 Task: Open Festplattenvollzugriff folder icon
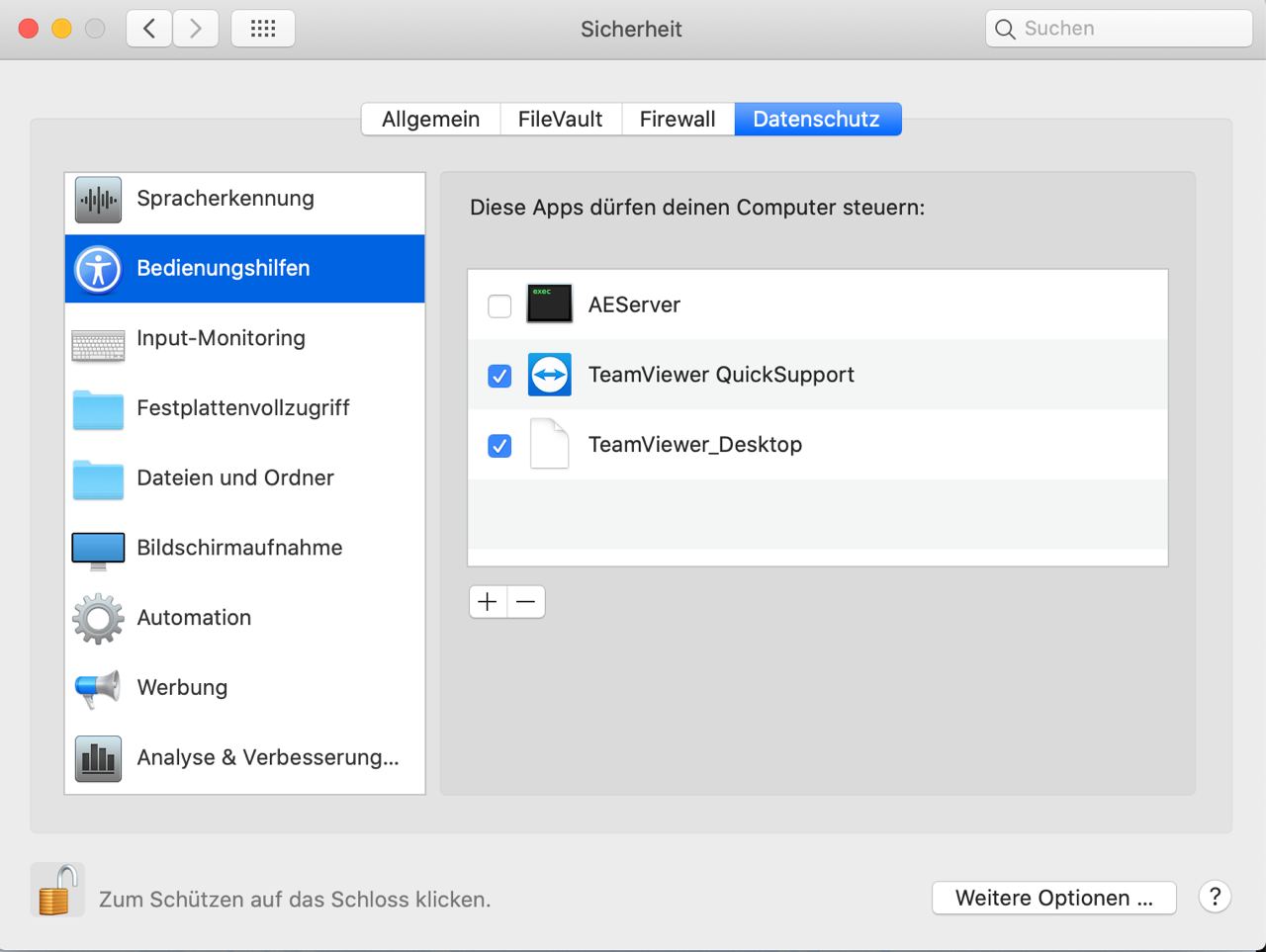click(x=98, y=409)
